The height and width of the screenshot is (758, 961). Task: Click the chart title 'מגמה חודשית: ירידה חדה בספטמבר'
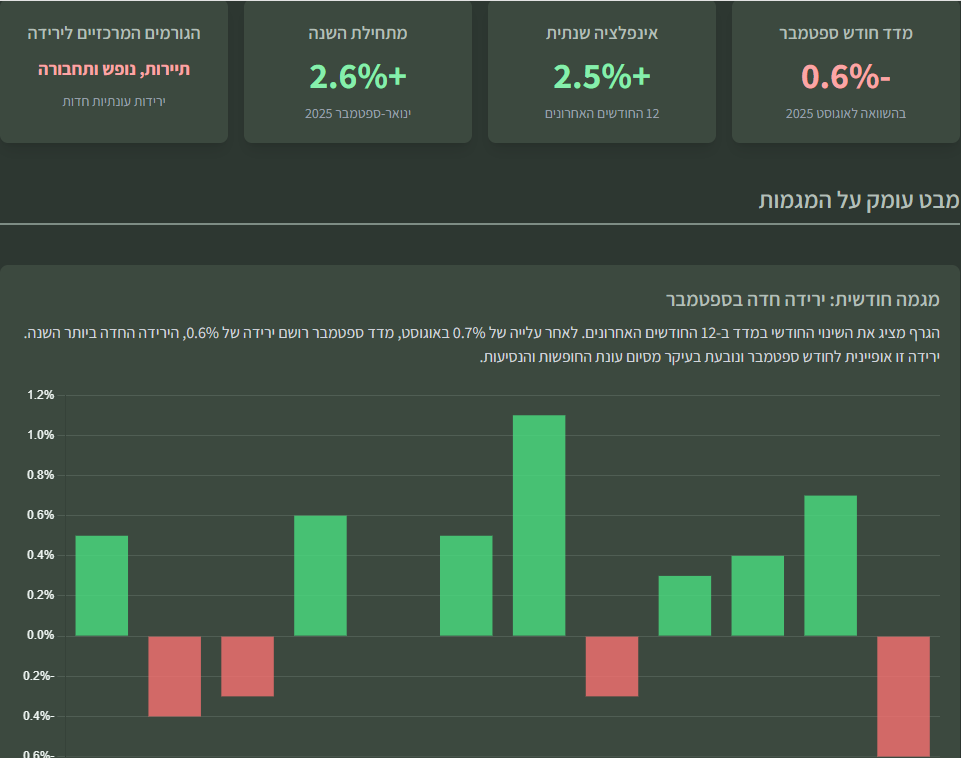click(803, 300)
